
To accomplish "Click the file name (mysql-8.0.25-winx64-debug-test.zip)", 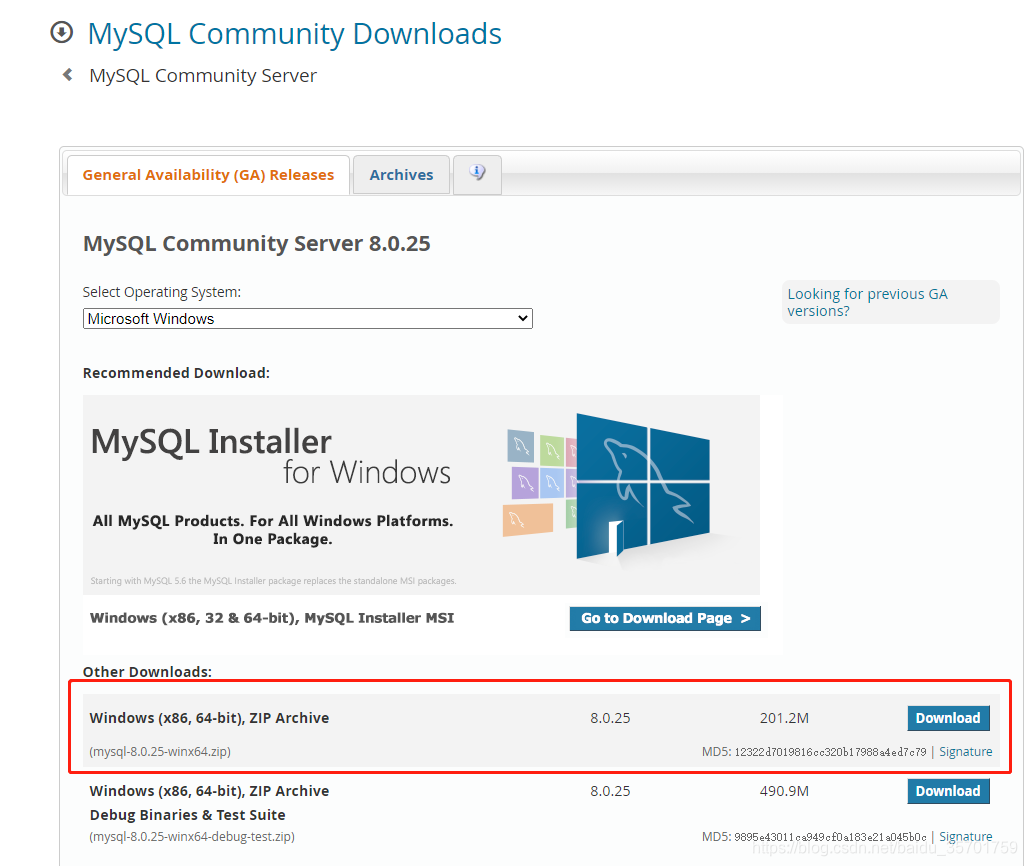I will [192, 837].
